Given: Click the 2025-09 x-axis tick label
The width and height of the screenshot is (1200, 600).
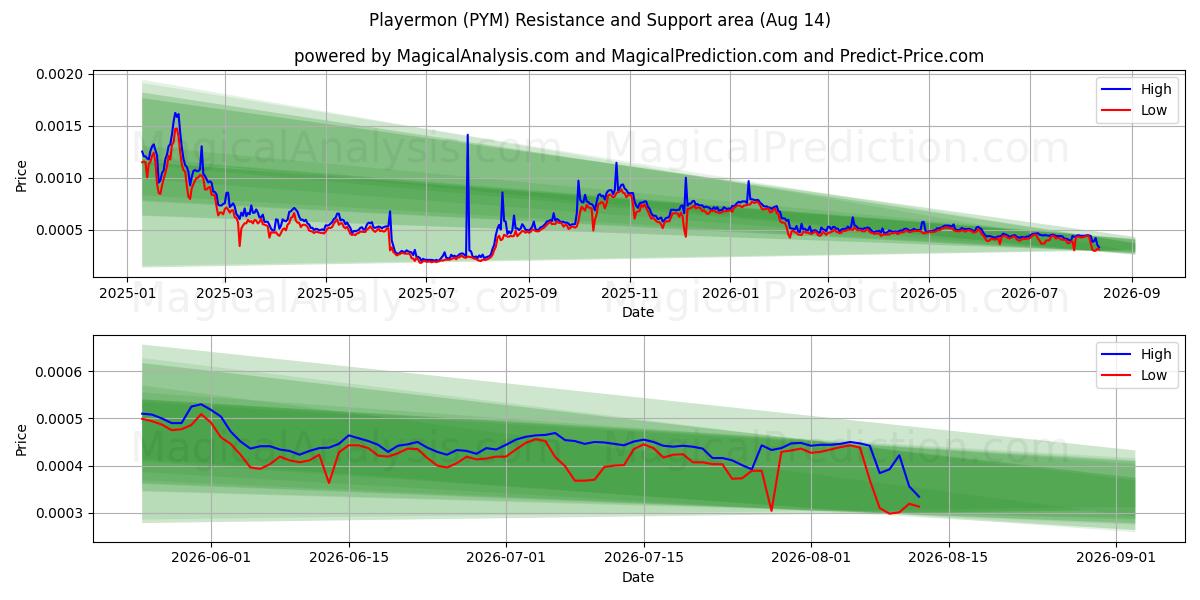Looking at the screenshot, I should 529,294.
